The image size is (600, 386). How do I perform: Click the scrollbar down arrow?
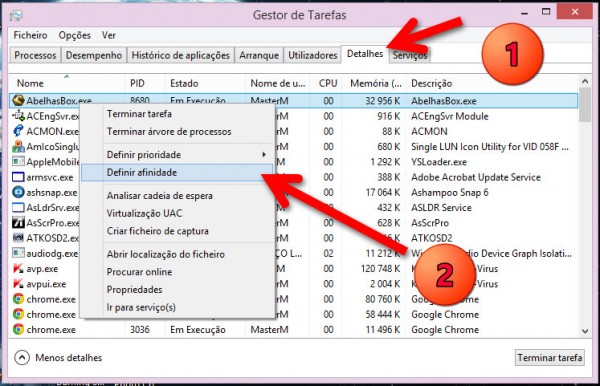[x=585, y=331]
